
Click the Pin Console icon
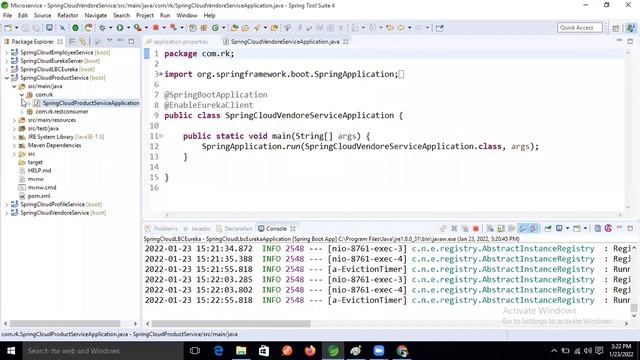pyautogui.click(x=548, y=229)
